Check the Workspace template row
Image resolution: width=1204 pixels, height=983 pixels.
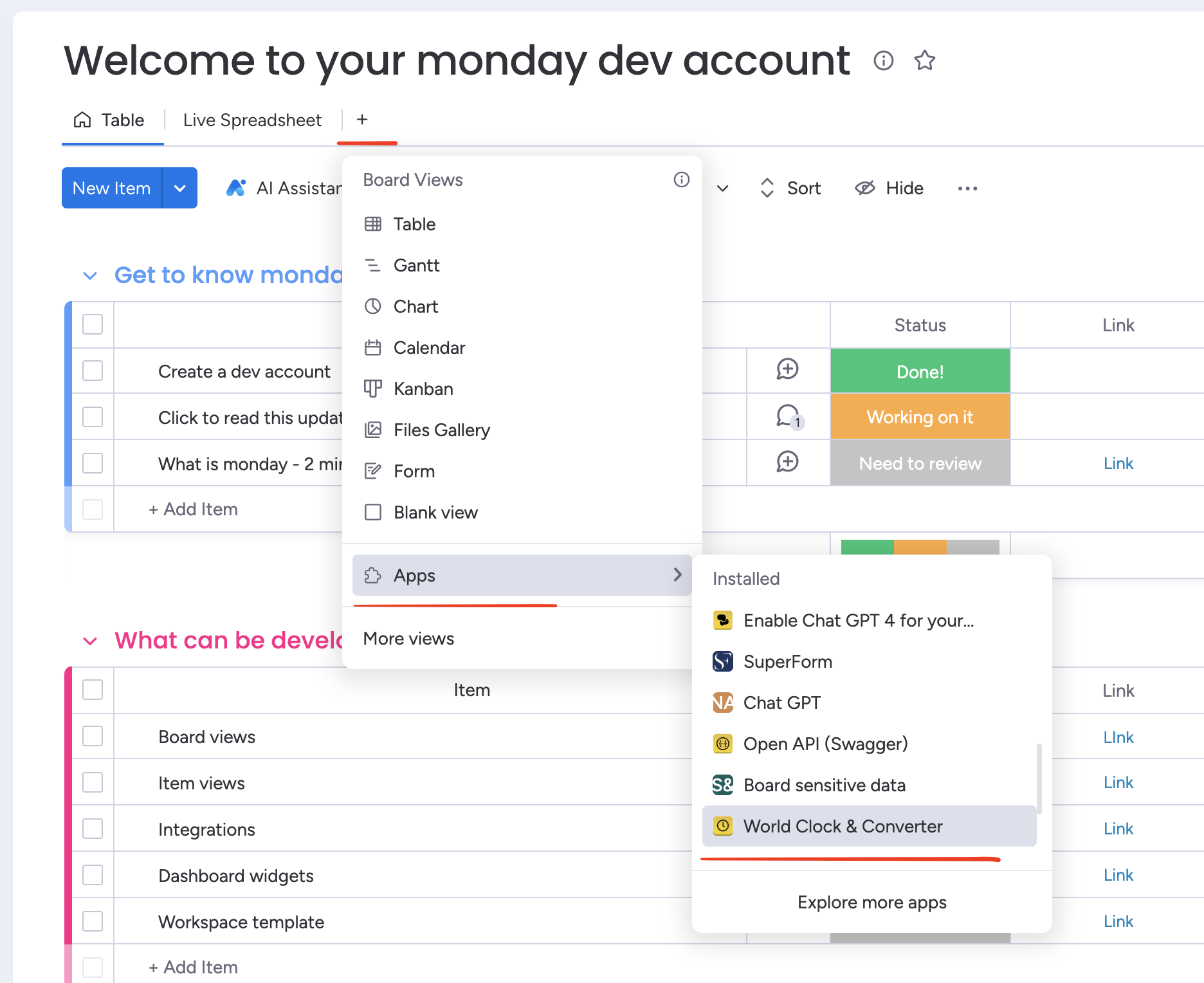point(93,921)
